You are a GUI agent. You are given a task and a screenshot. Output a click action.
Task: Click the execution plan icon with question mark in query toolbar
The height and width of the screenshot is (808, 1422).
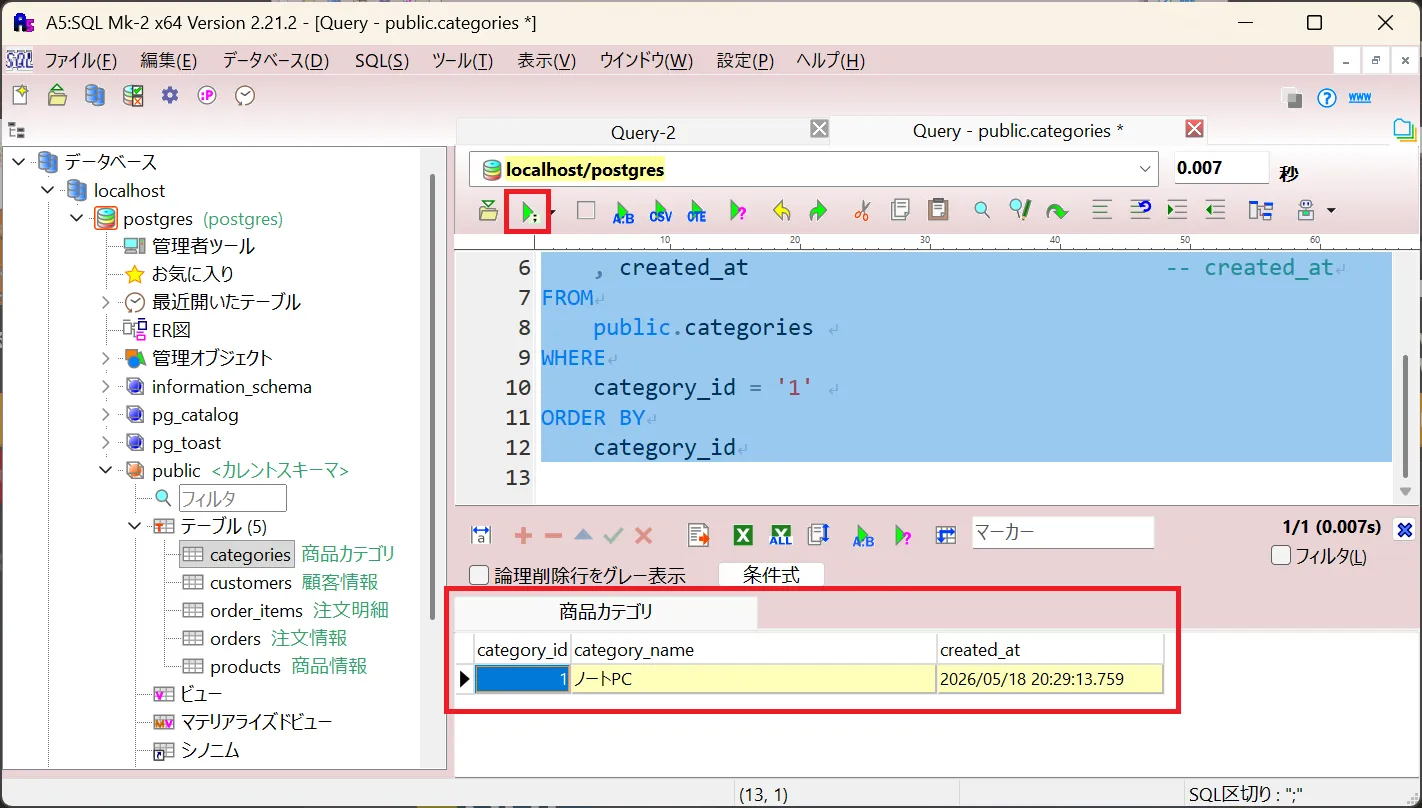(738, 211)
